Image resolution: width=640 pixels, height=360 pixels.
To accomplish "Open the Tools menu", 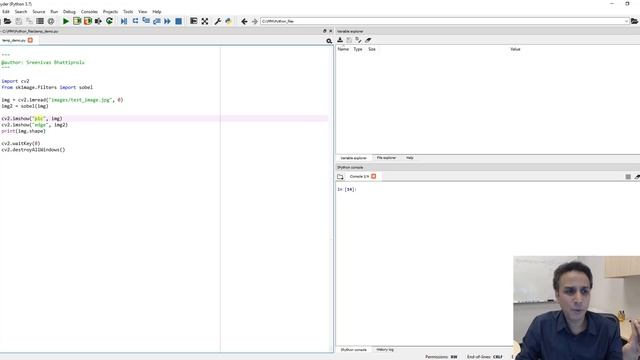I will coord(128,12).
